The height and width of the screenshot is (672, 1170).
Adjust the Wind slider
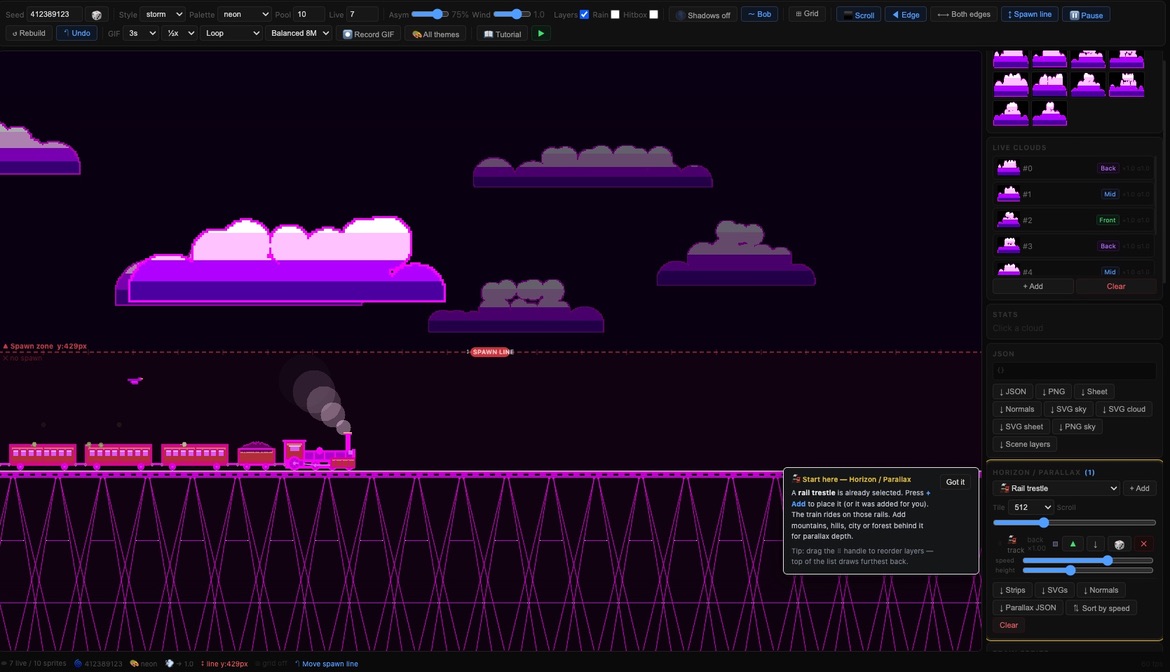(512, 14)
